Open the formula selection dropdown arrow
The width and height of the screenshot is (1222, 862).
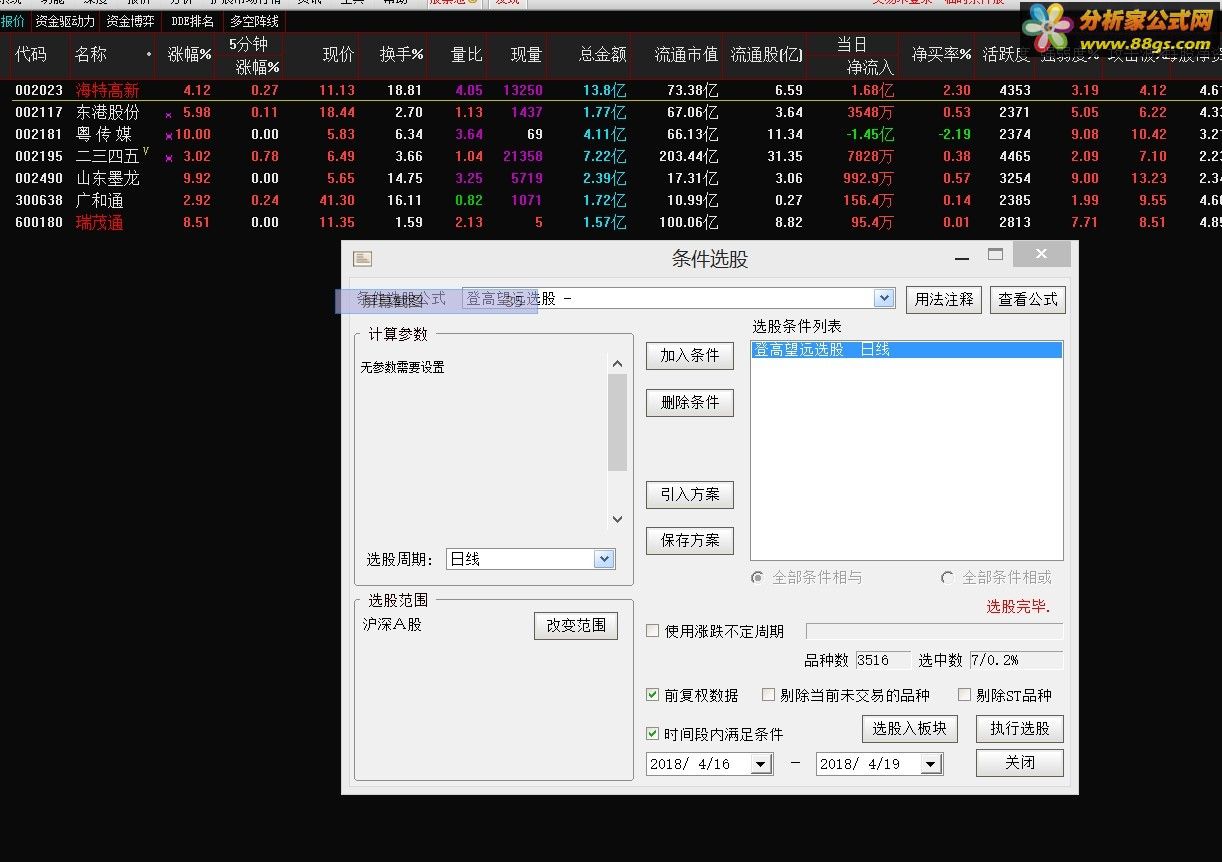pos(884,298)
